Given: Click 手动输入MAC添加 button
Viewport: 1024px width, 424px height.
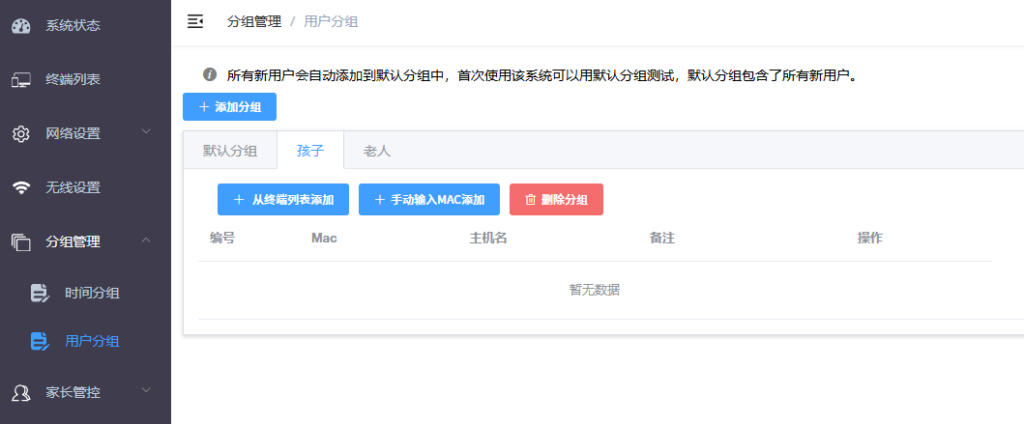Looking at the screenshot, I should click(x=429, y=200).
